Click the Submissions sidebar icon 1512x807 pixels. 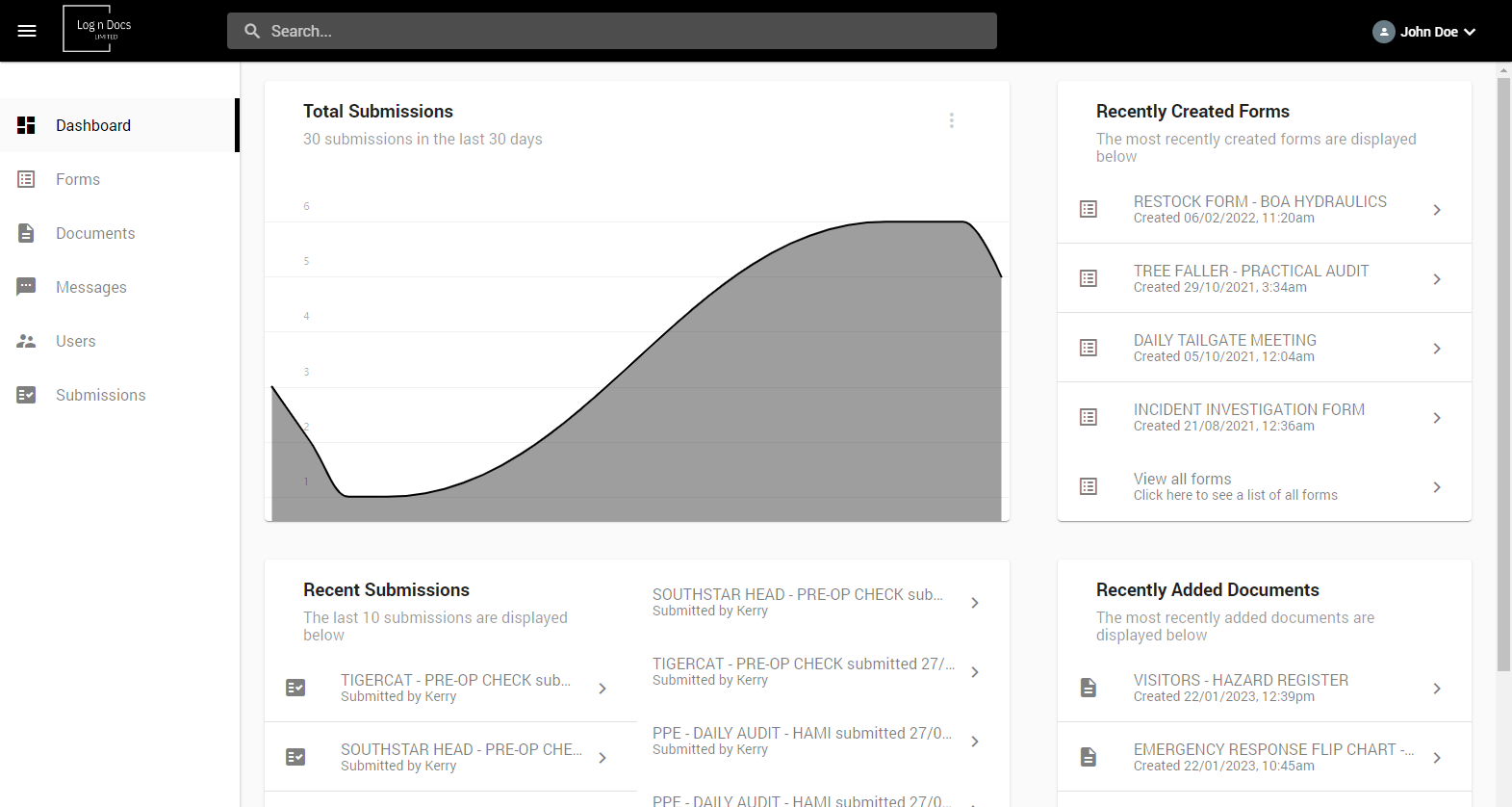click(x=26, y=395)
